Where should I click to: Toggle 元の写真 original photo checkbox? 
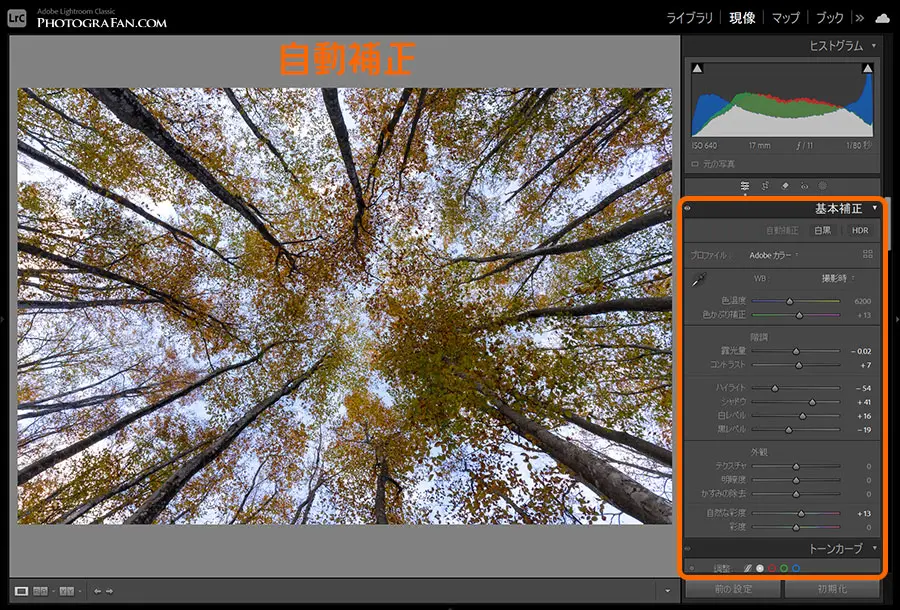695,164
